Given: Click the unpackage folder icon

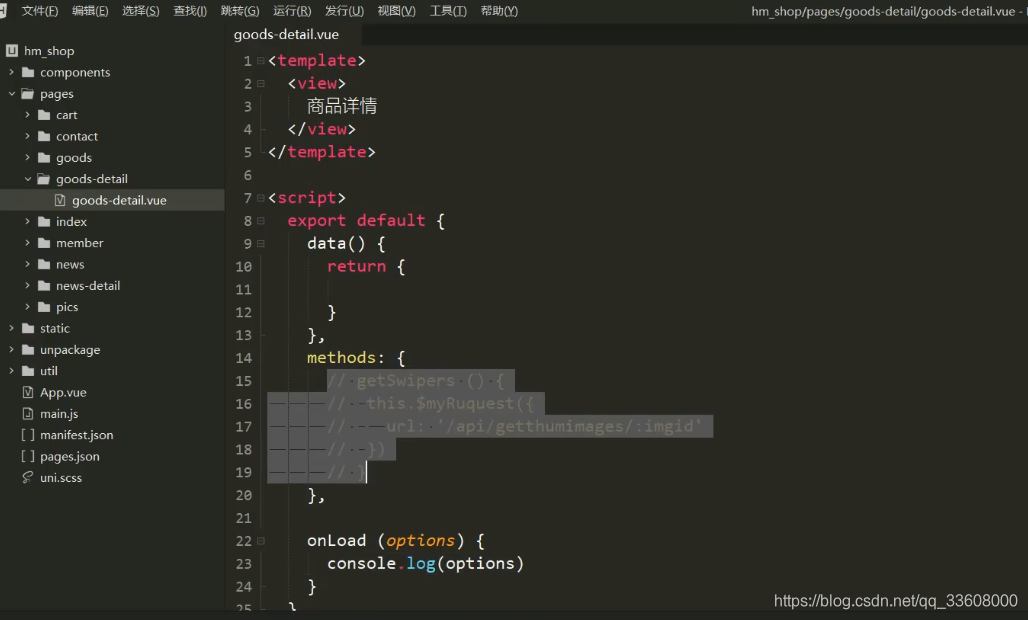Looking at the screenshot, I should coord(28,349).
